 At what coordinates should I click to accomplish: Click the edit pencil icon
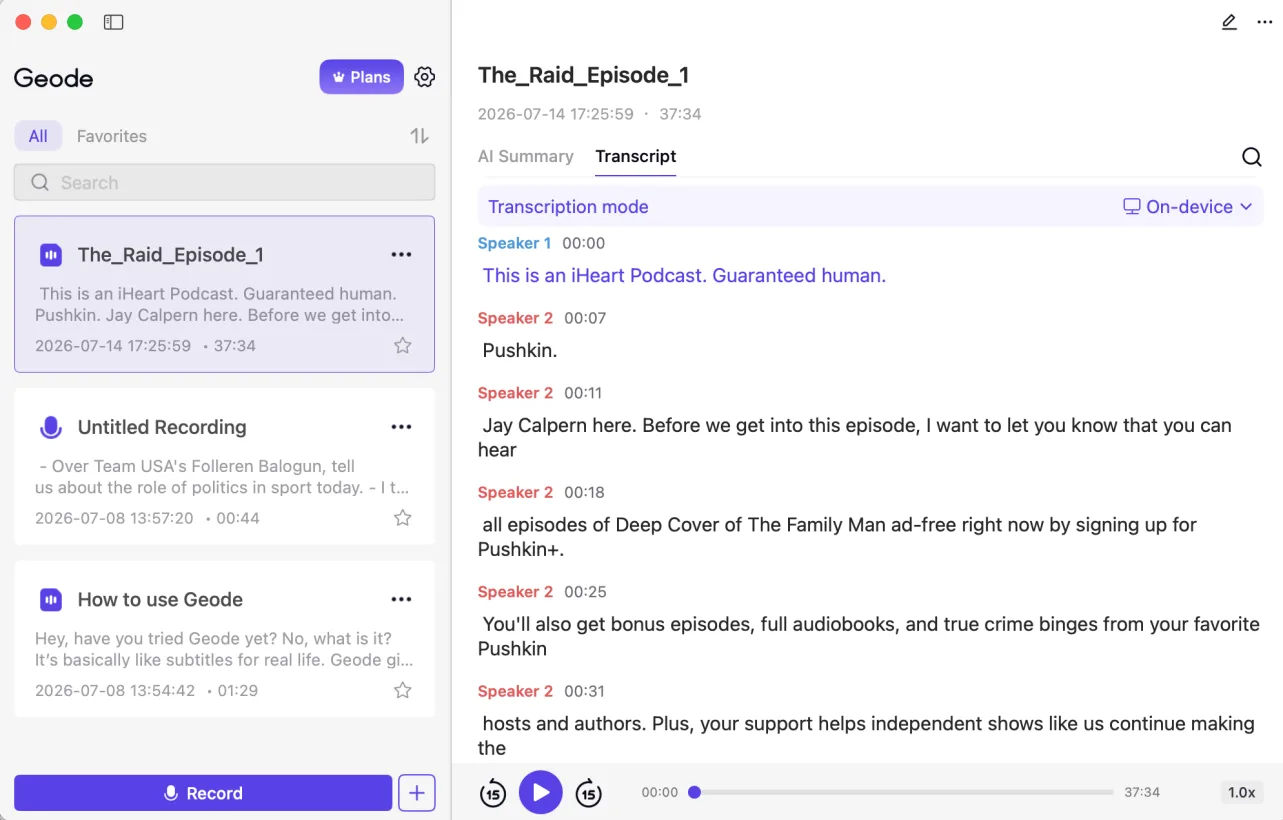coord(1229,22)
